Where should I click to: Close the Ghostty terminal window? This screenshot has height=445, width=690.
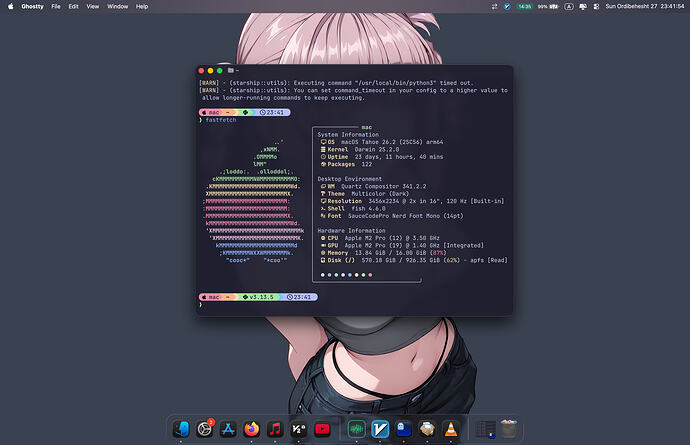201,70
